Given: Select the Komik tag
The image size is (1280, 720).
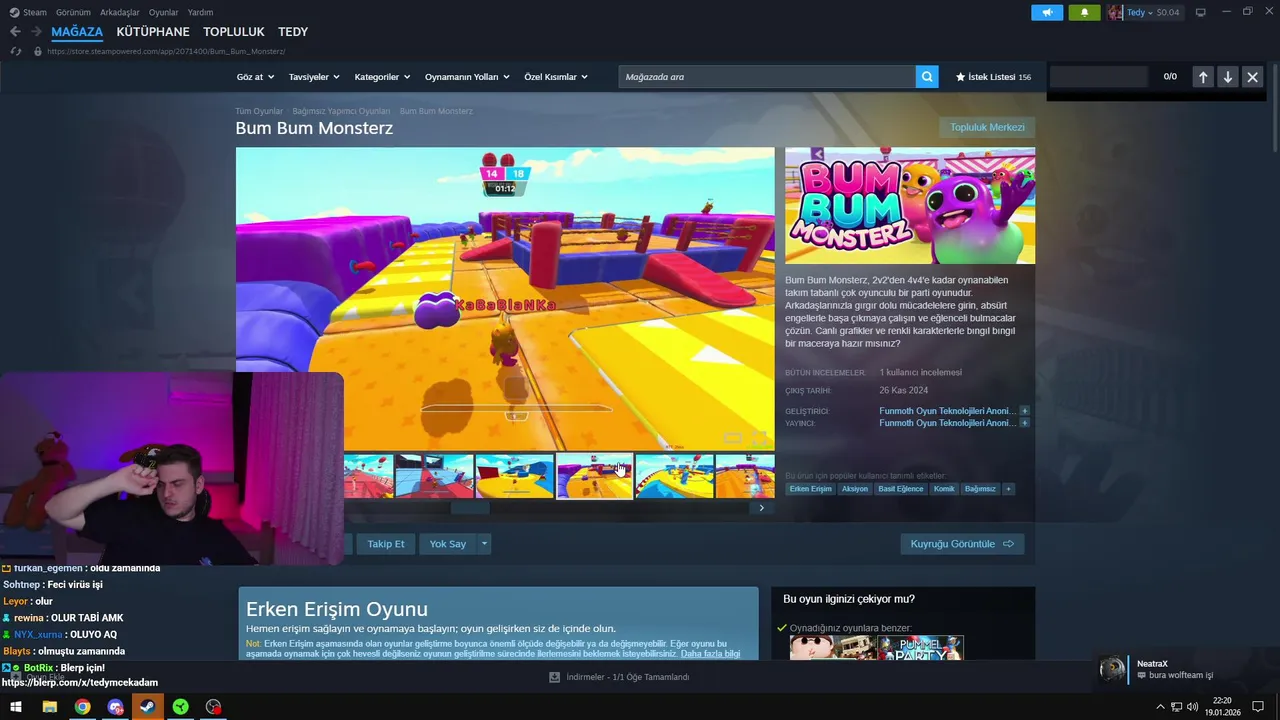Looking at the screenshot, I should tap(944, 489).
